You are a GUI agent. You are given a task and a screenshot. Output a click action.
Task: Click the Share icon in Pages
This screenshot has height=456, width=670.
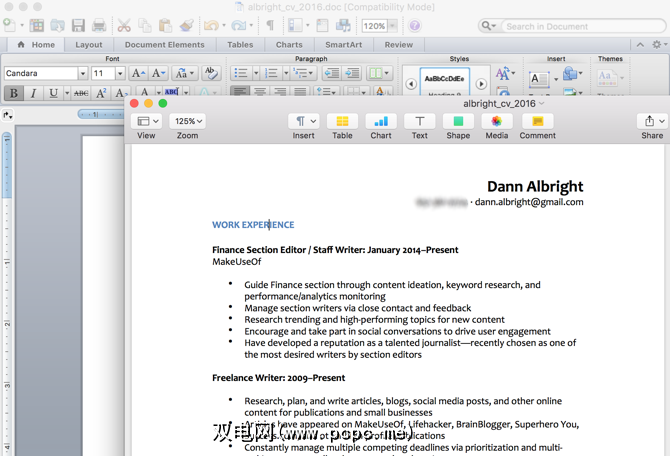pos(651,121)
